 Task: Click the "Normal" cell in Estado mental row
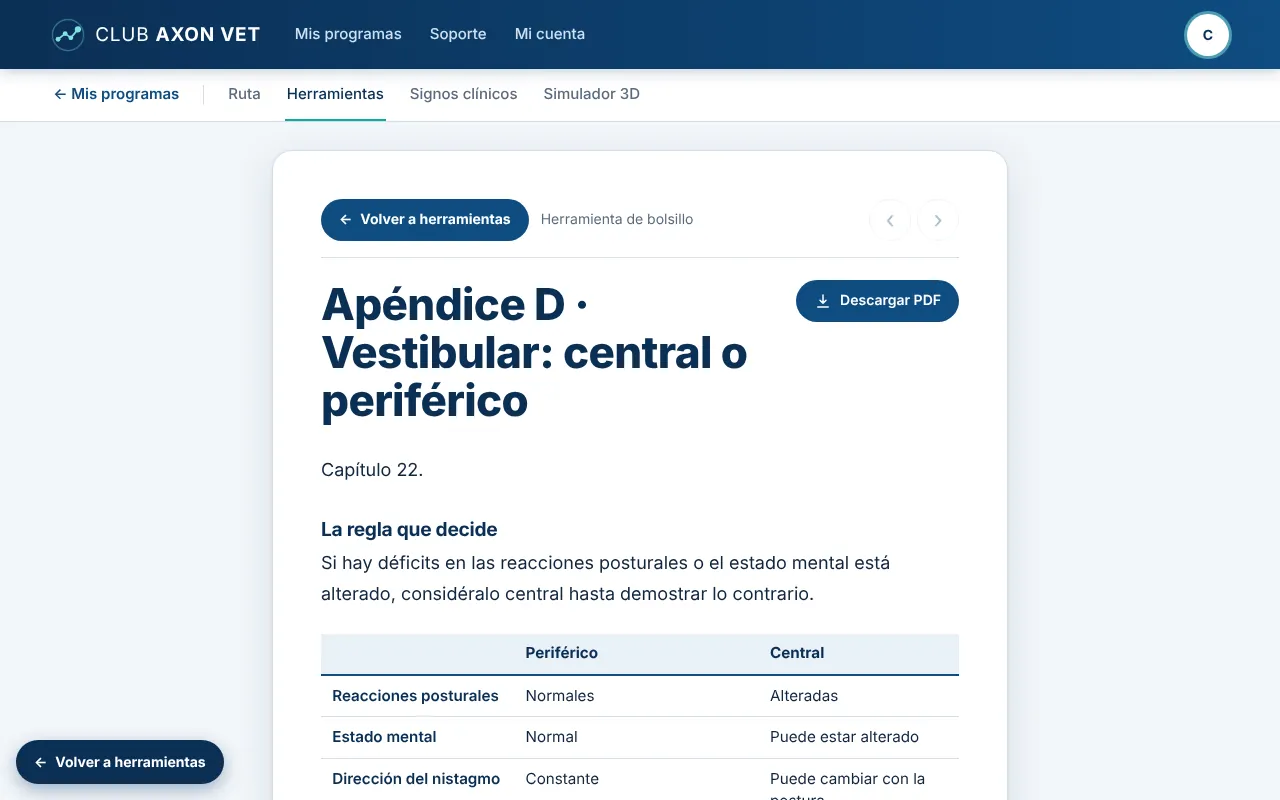pyautogui.click(x=552, y=737)
